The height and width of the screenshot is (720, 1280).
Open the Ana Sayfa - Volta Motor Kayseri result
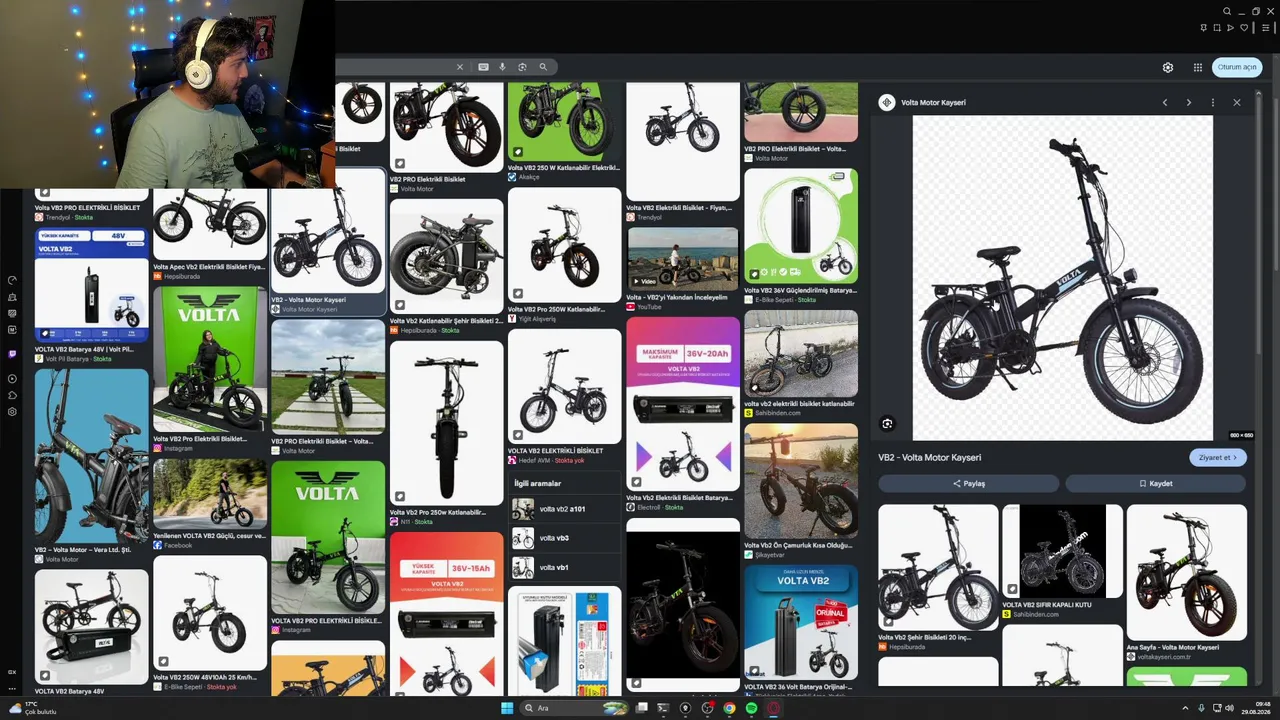pyautogui.click(x=1187, y=582)
